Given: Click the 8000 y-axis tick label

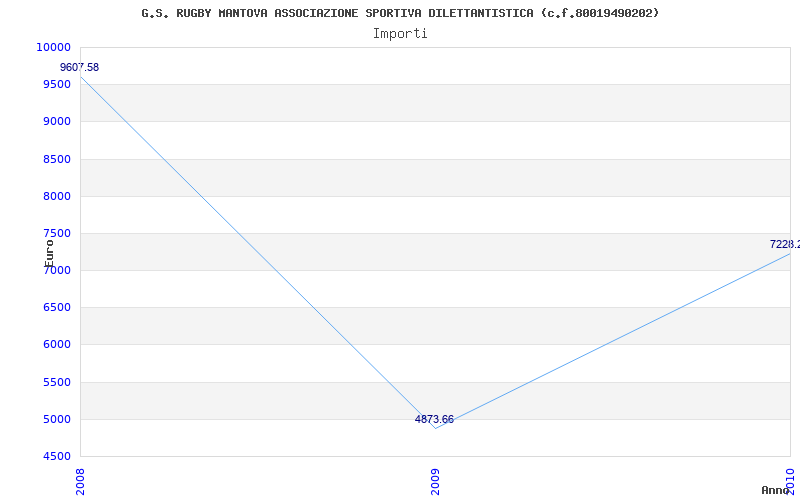Looking at the screenshot, I should (x=56, y=196).
